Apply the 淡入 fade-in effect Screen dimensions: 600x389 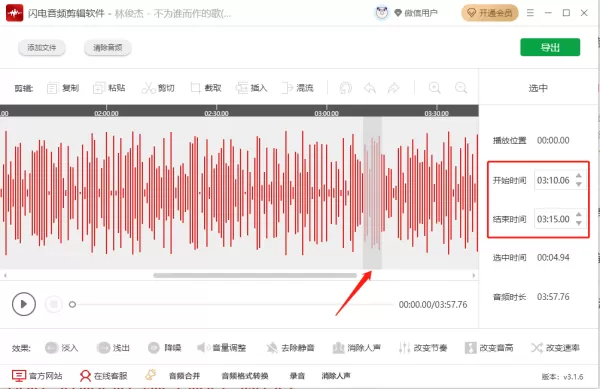click(x=62, y=348)
